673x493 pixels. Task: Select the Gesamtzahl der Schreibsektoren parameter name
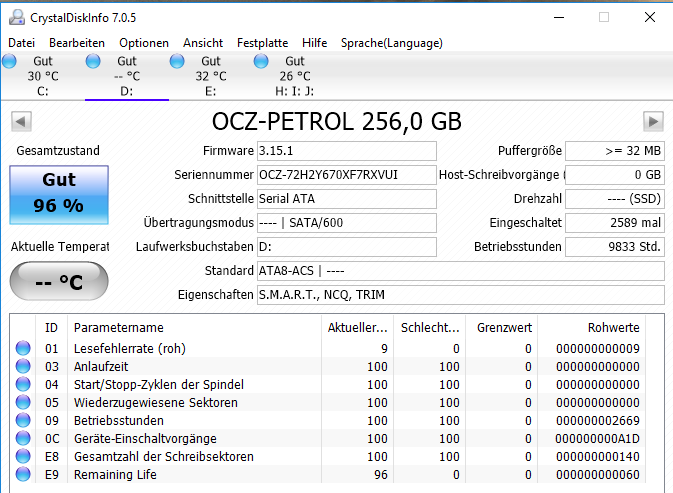(x=164, y=457)
